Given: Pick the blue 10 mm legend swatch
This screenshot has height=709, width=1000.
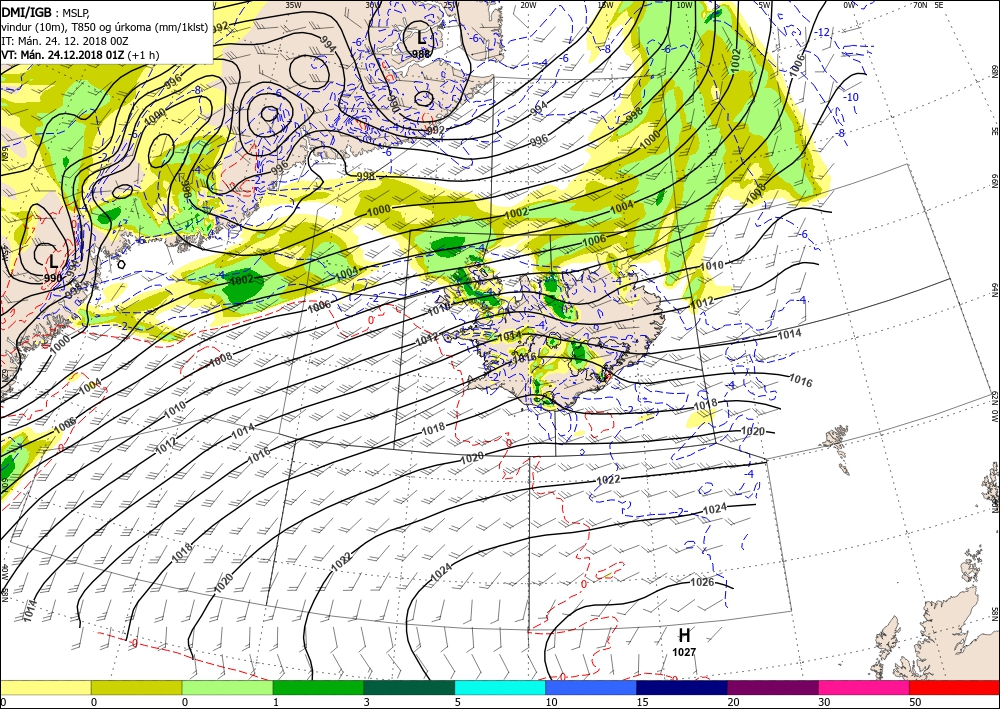Looking at the screenshot, I should coord(591,687).
